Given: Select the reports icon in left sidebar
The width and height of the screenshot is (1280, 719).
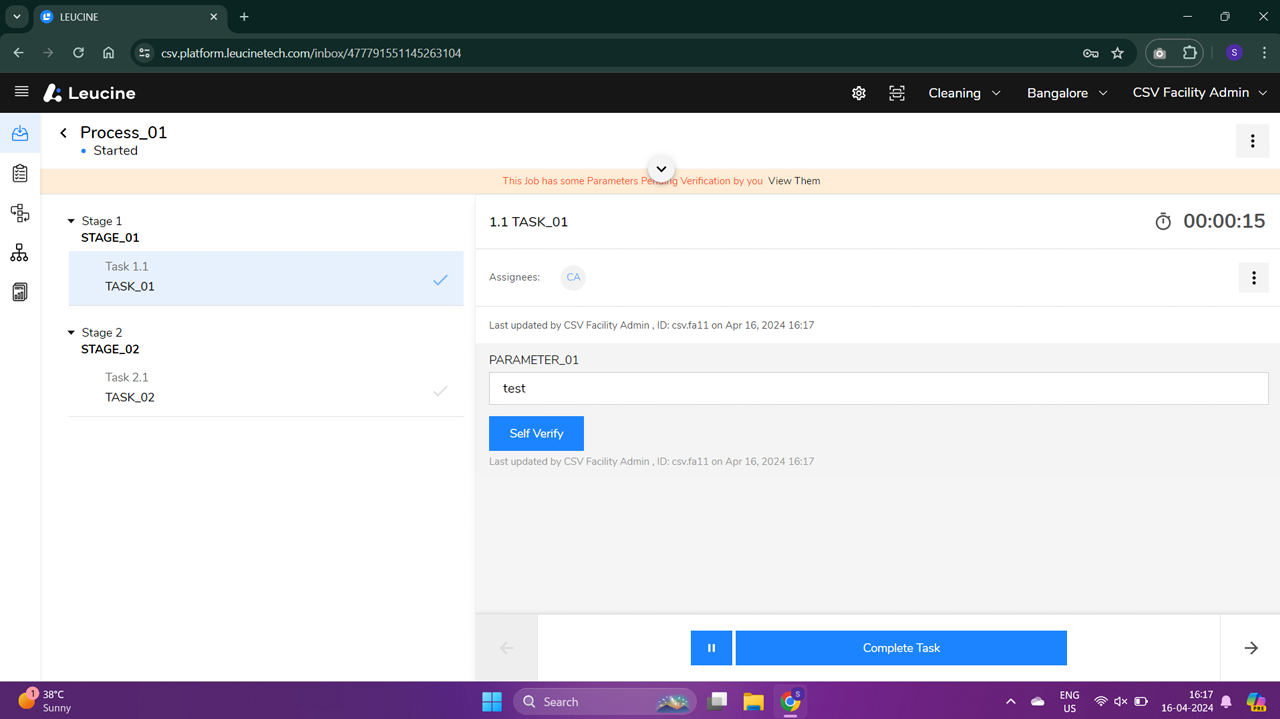Looking at the screenshot, I should (x=20, y=292).
